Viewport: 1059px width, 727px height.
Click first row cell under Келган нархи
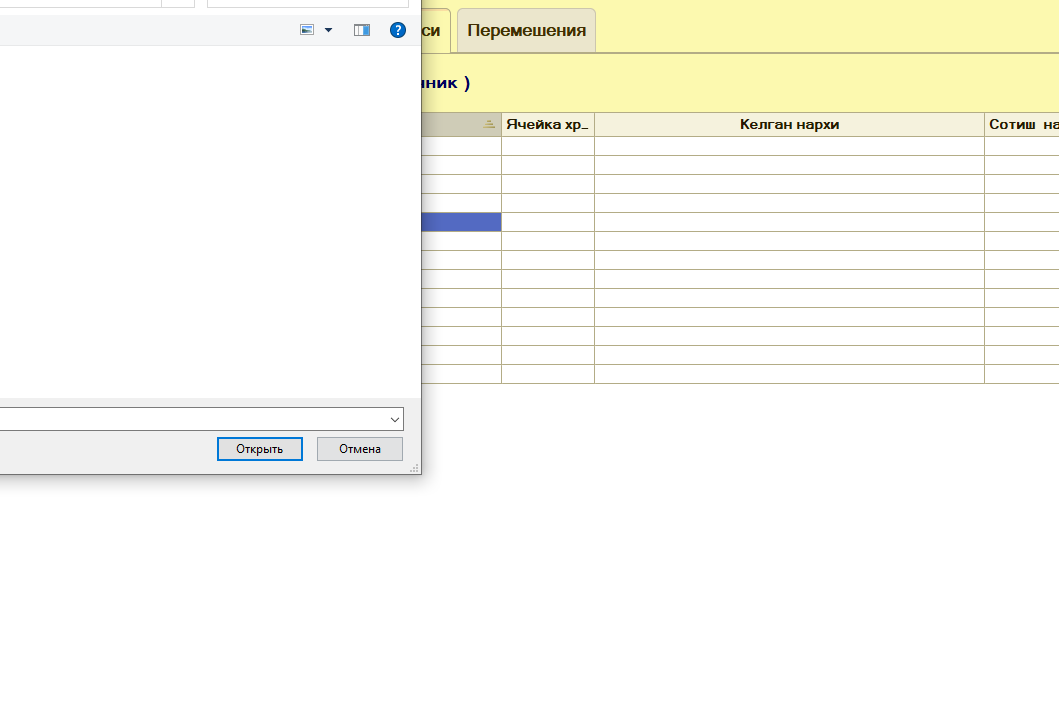(789, 146)
